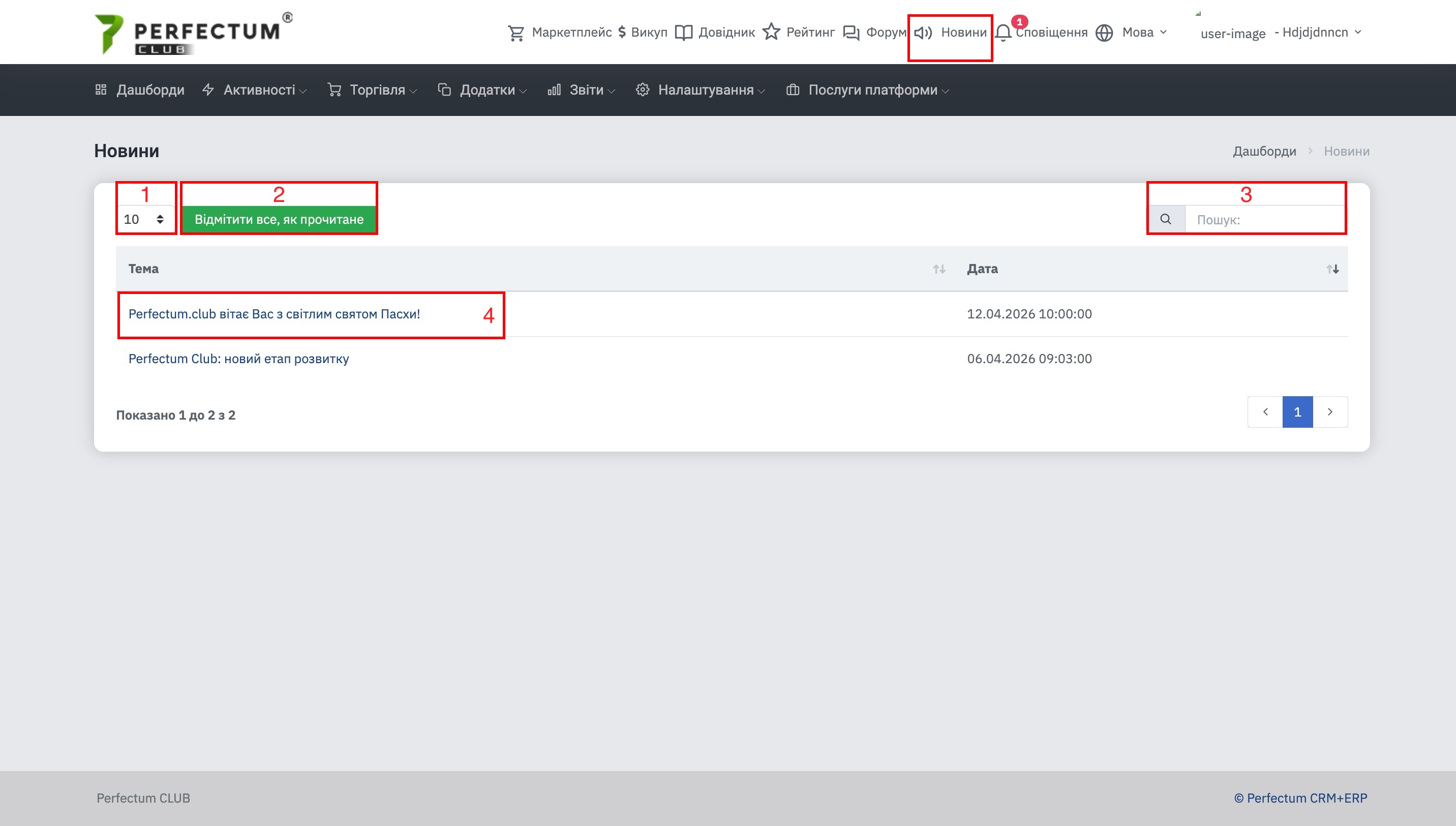Open Форум via chat bubbles icon

point(851,33)
